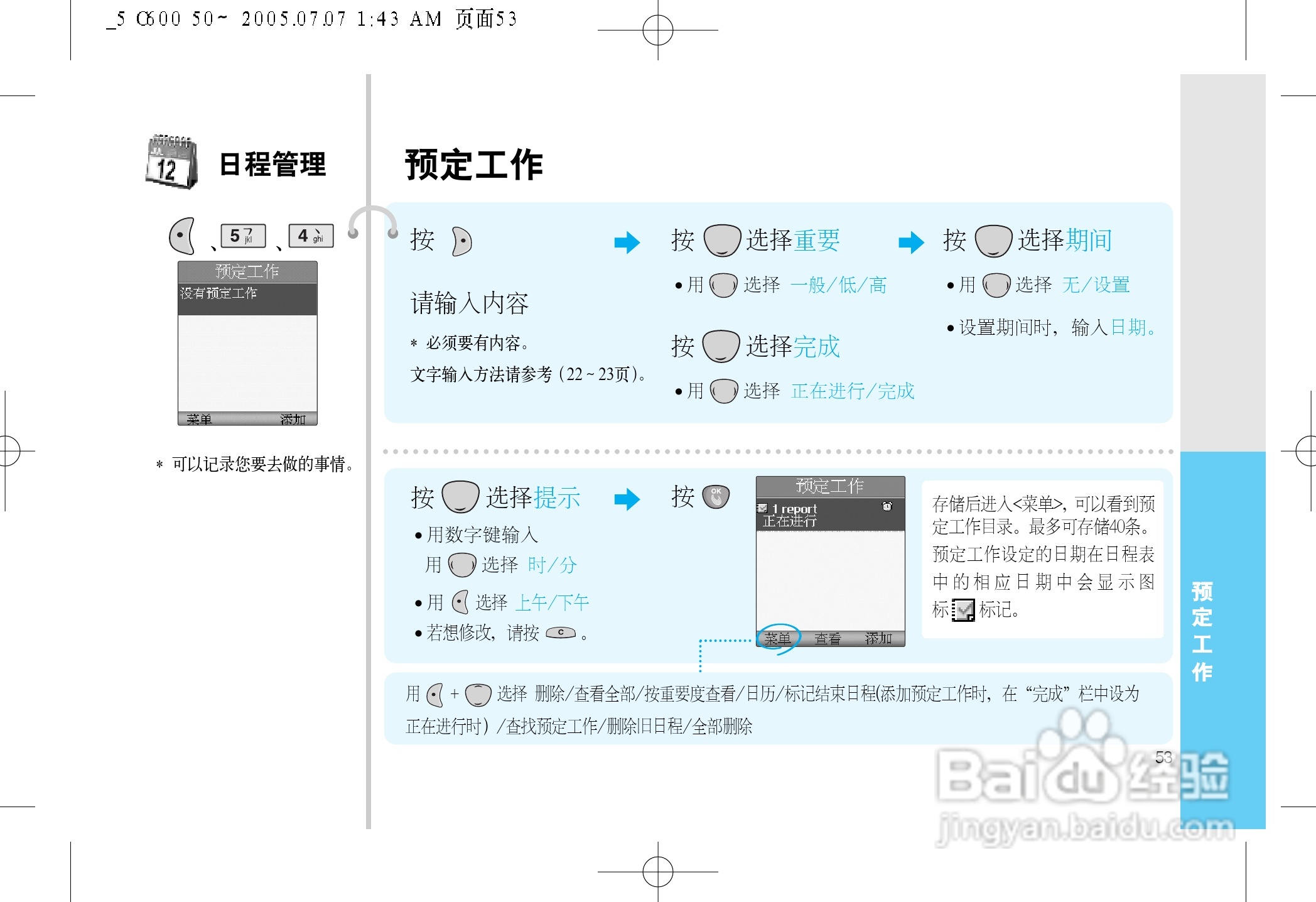The image size is (1316, 902).
Task: Toggle the checkbox next to 1 report
Action: [x=763, y=508]
